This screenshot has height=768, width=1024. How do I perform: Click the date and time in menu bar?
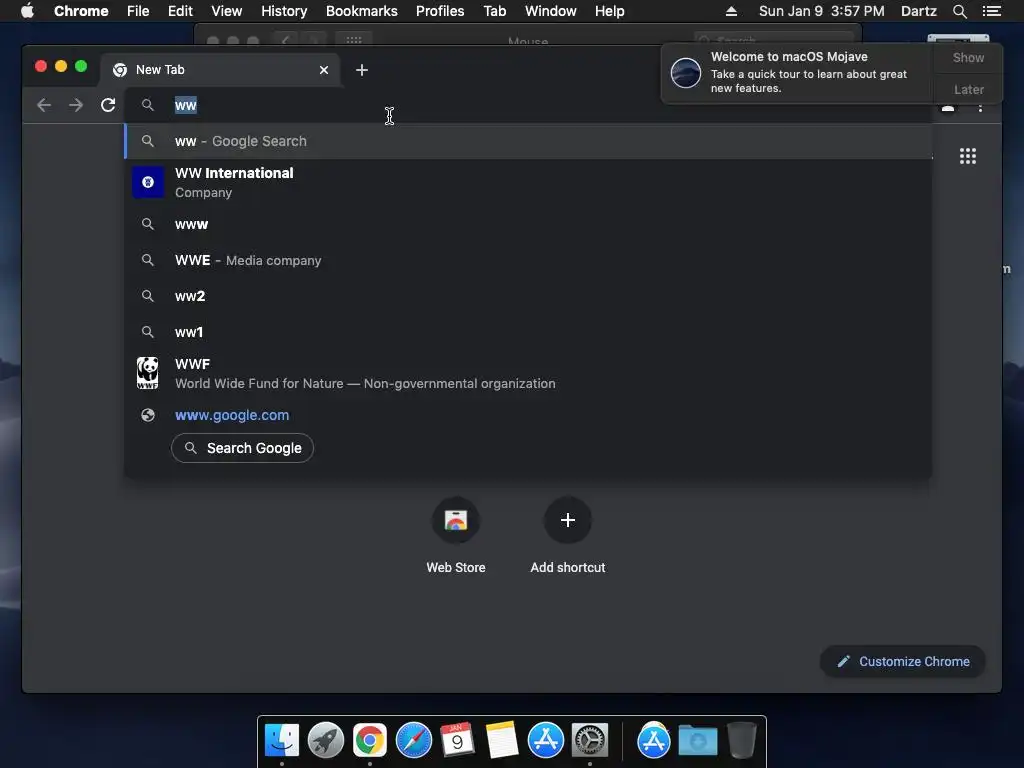coord(822,11)
